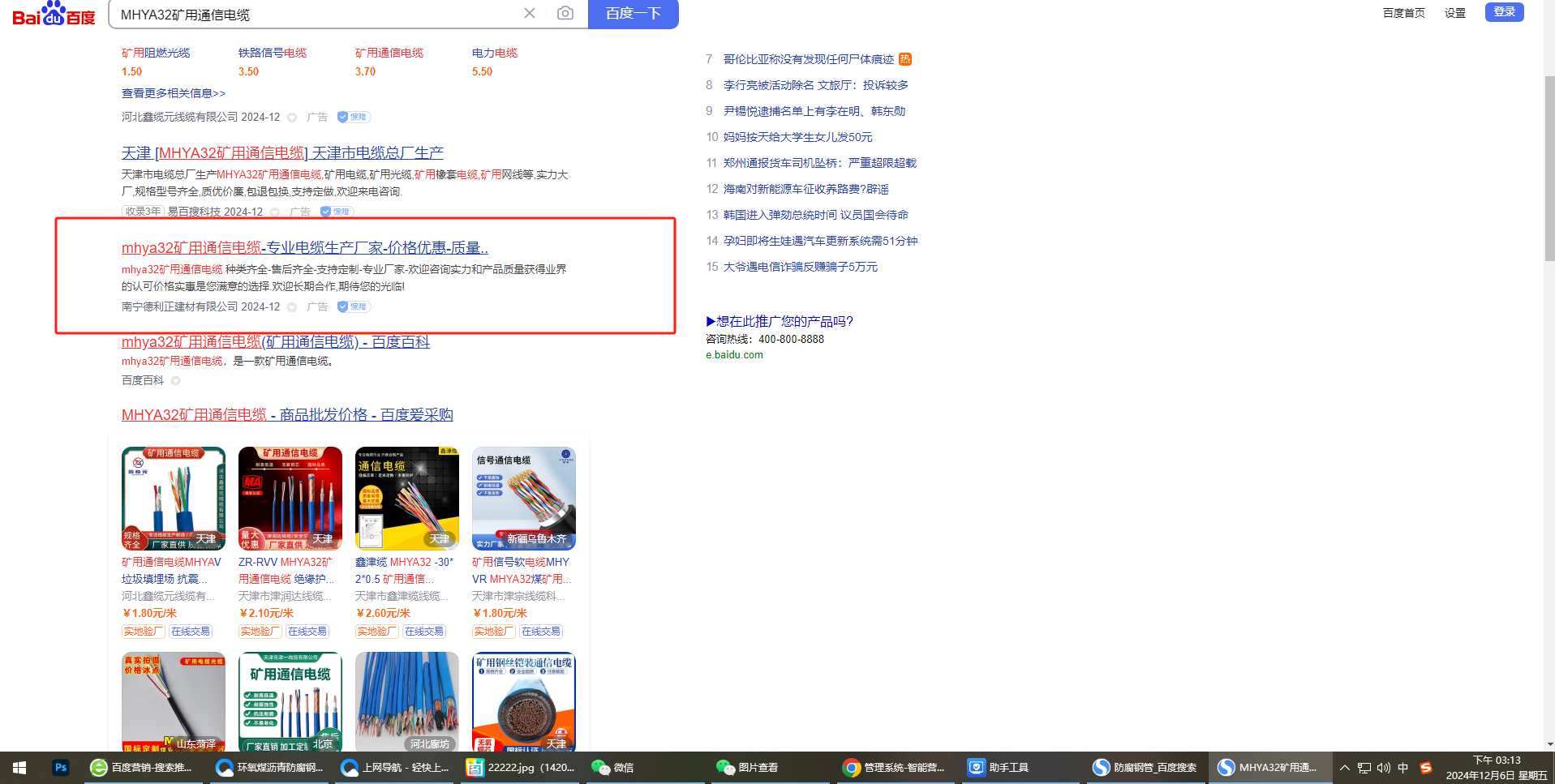Open image search via the camera icon
The height and width of the screenshot is (784, 1555).
click(x=565, y=13)
